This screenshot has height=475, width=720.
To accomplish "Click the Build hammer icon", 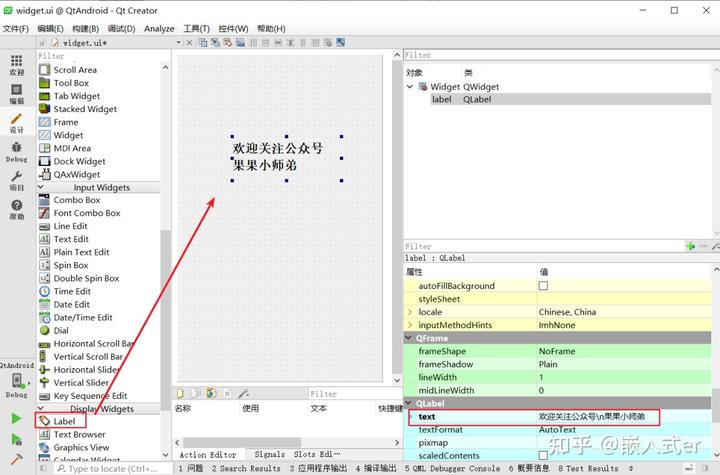I will (x=16, y=459).
